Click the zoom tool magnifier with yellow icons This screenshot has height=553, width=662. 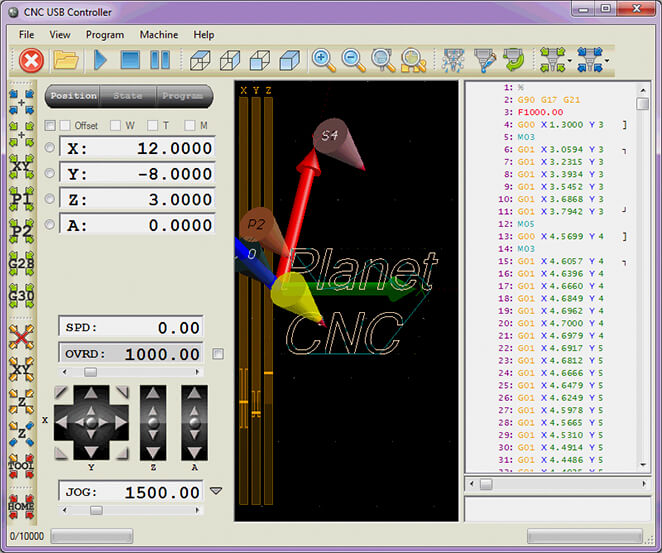click(x=413, y=60)
